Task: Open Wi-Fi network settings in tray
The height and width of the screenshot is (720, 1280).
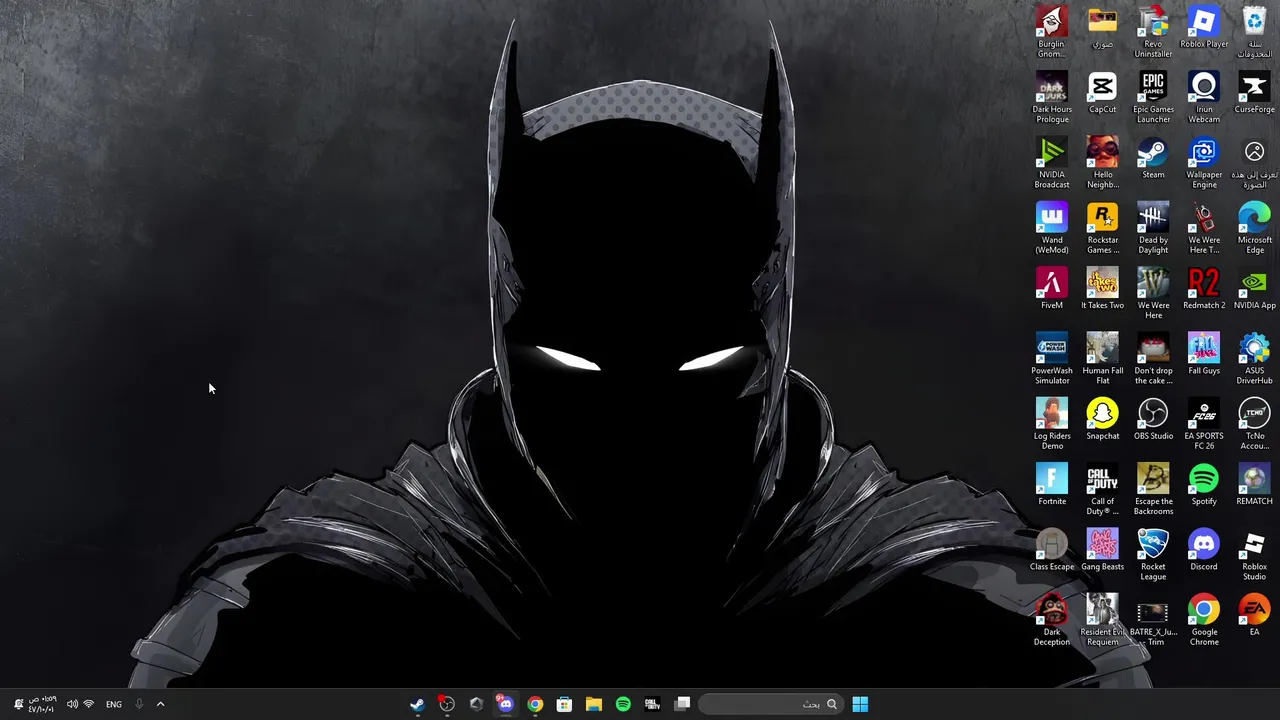Action: coord(89,704)
